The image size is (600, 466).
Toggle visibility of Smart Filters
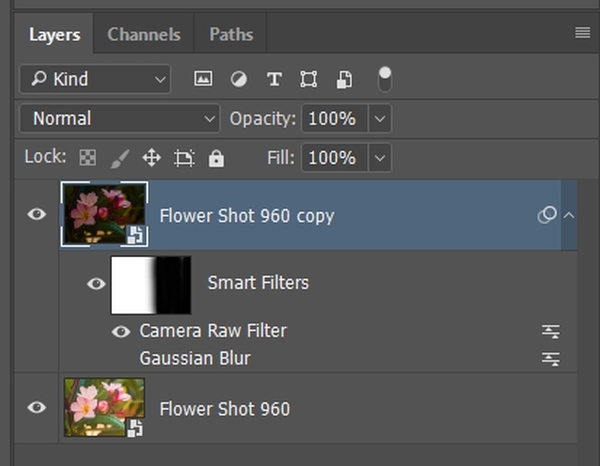point(96,283)
